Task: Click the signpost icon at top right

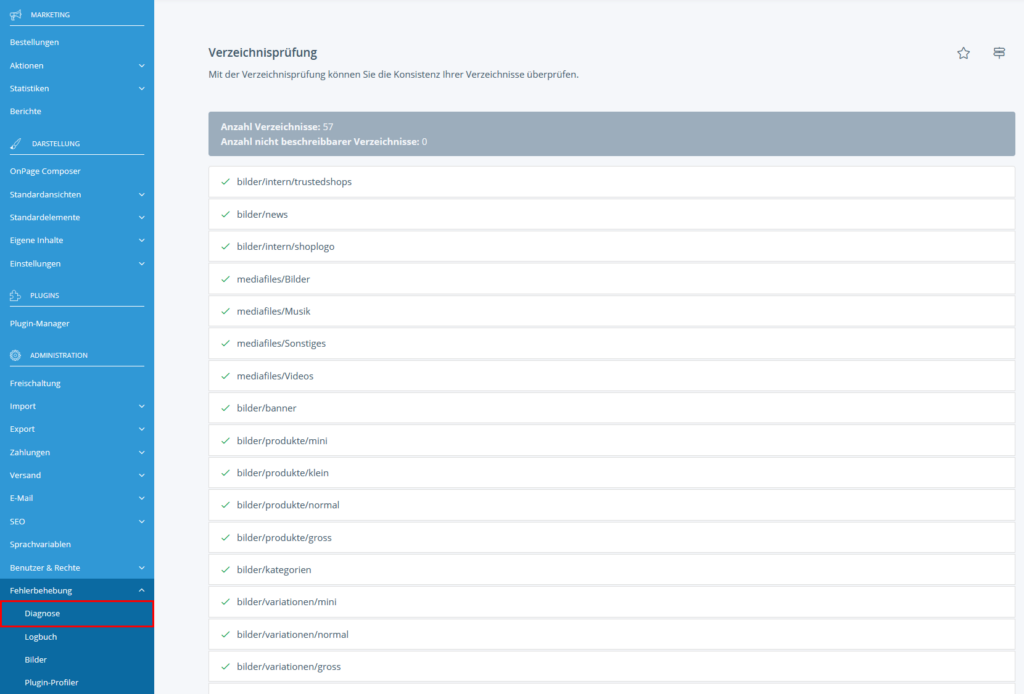Action: [x=999, y=53]
